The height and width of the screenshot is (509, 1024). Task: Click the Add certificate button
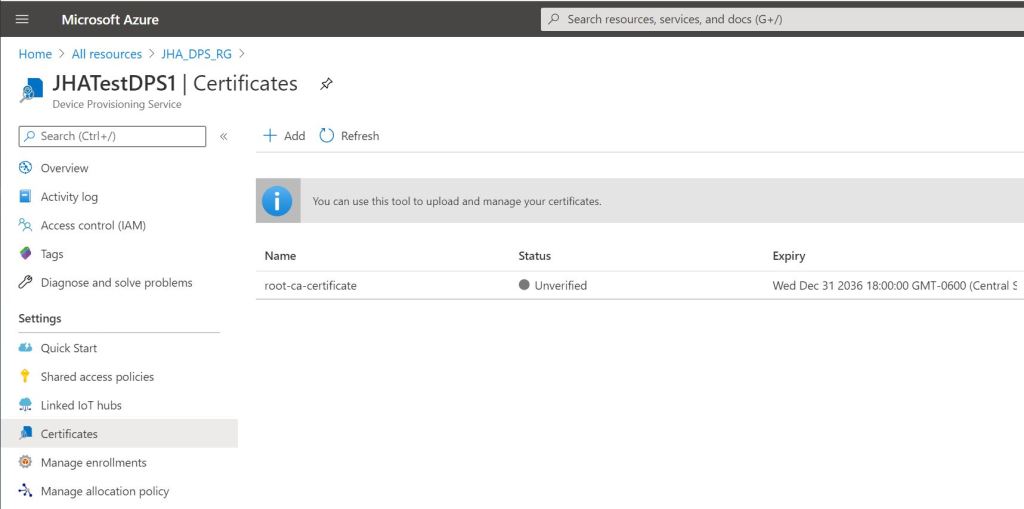tap(284, 136)
